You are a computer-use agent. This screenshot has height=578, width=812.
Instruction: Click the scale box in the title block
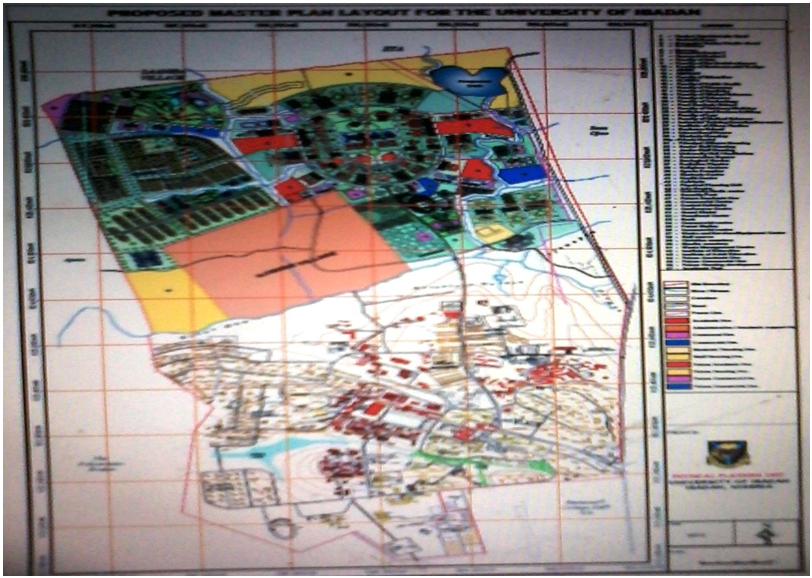click(x=697, y=531)
